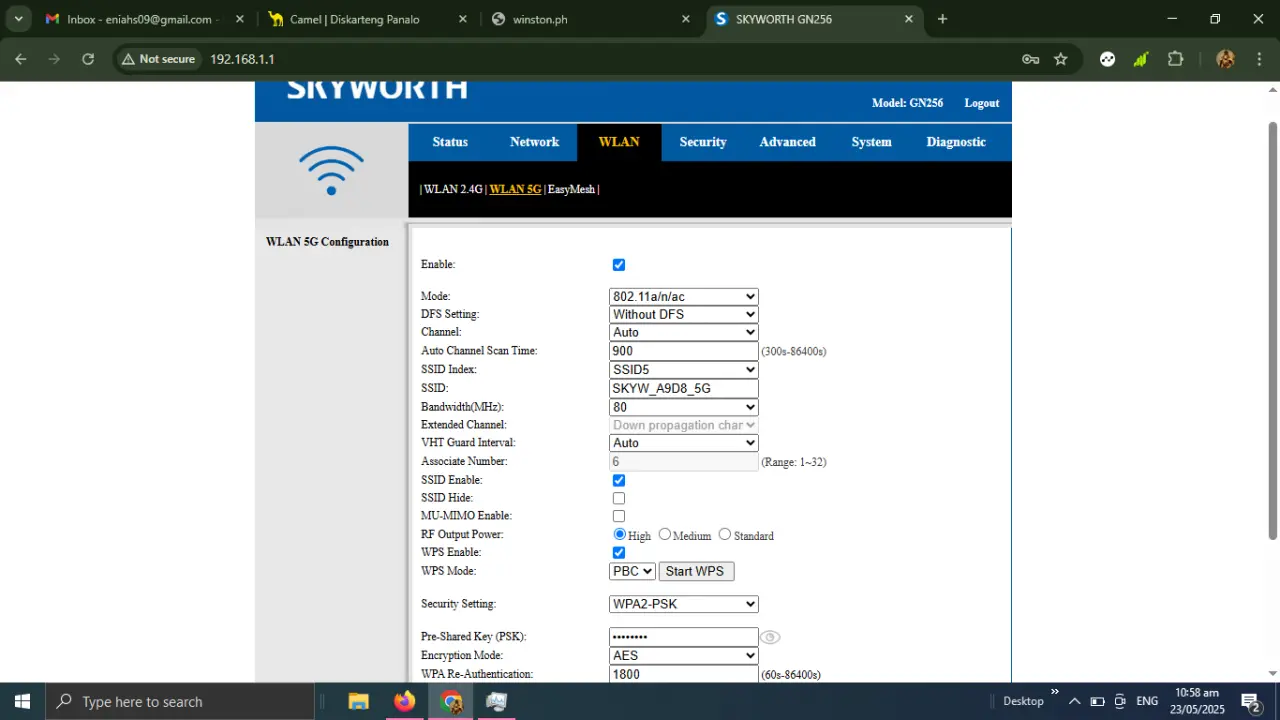Go to the Advanced tab
The width and height of the screenshot is (1280, 720).
[x=787, y=142]
